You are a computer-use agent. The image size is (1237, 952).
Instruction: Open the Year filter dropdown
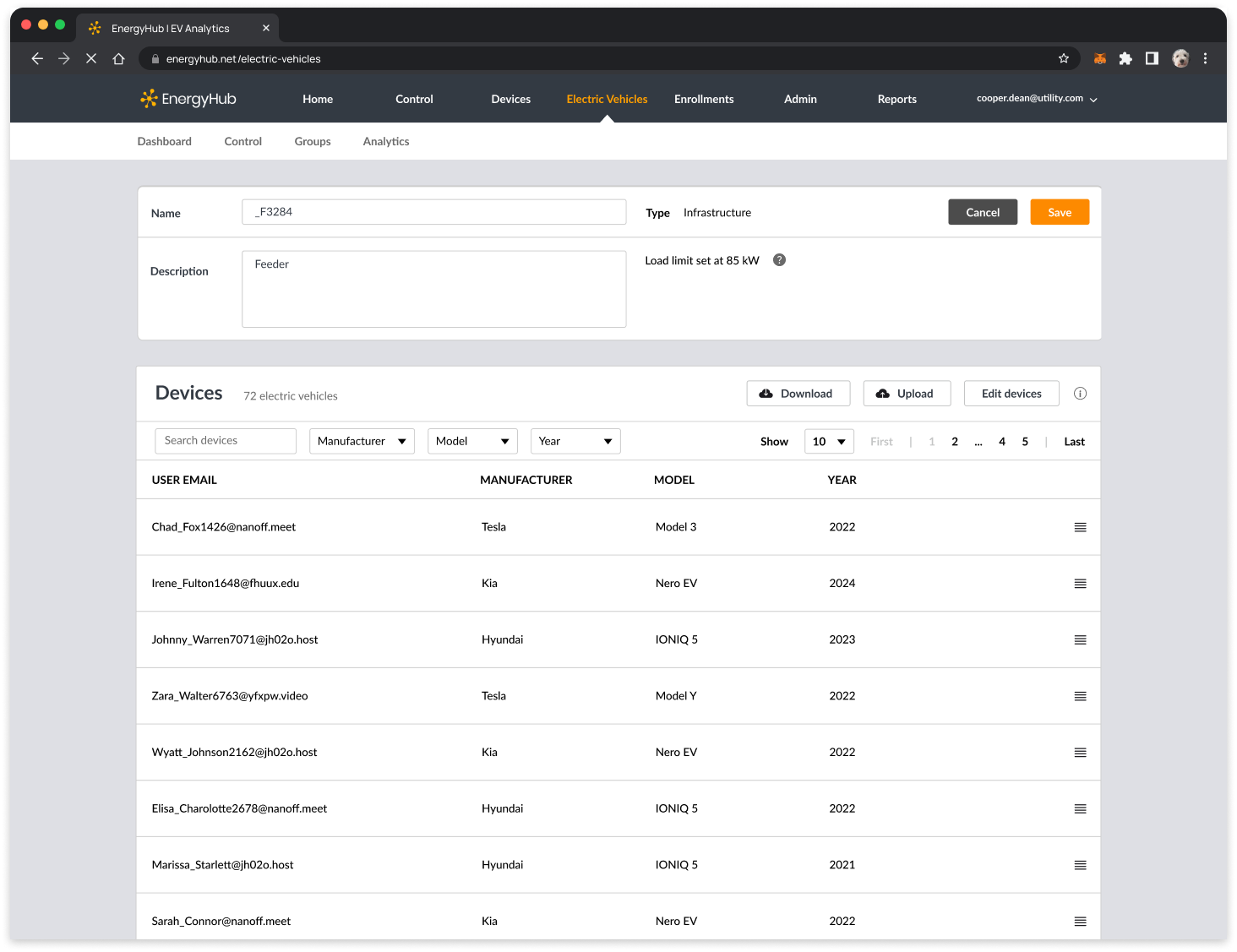click(x=575, y=441)
